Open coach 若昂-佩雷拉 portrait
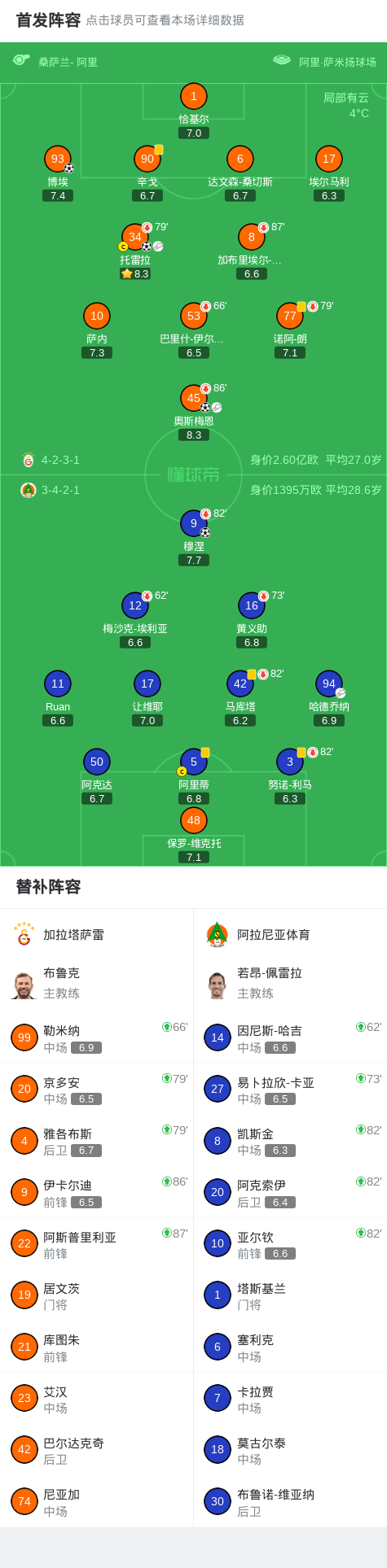This screenshot has width=387, height=1568. 217,985
